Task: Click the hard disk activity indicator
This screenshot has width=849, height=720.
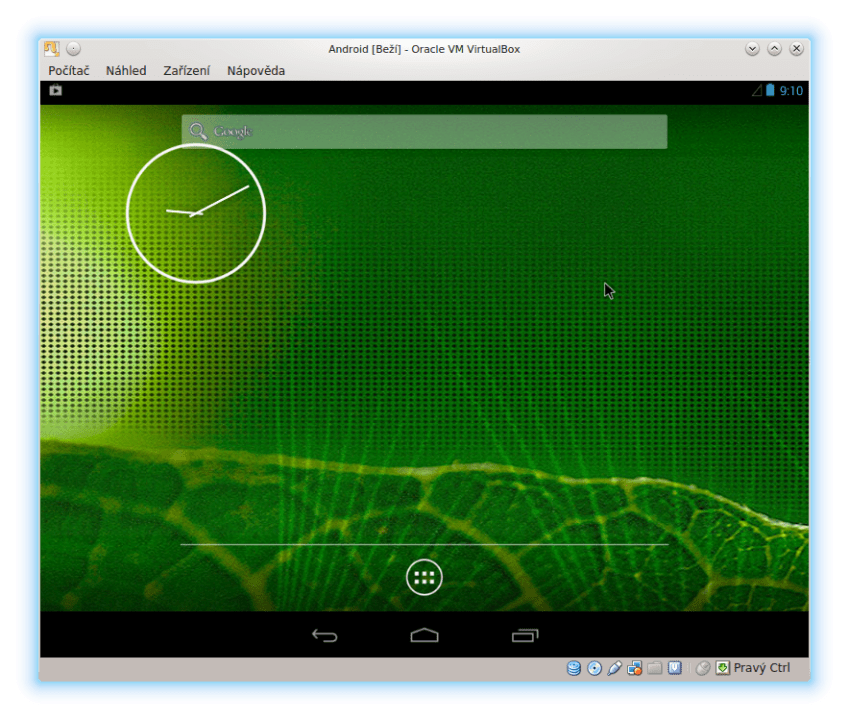Action: click(x=574, y=668)
